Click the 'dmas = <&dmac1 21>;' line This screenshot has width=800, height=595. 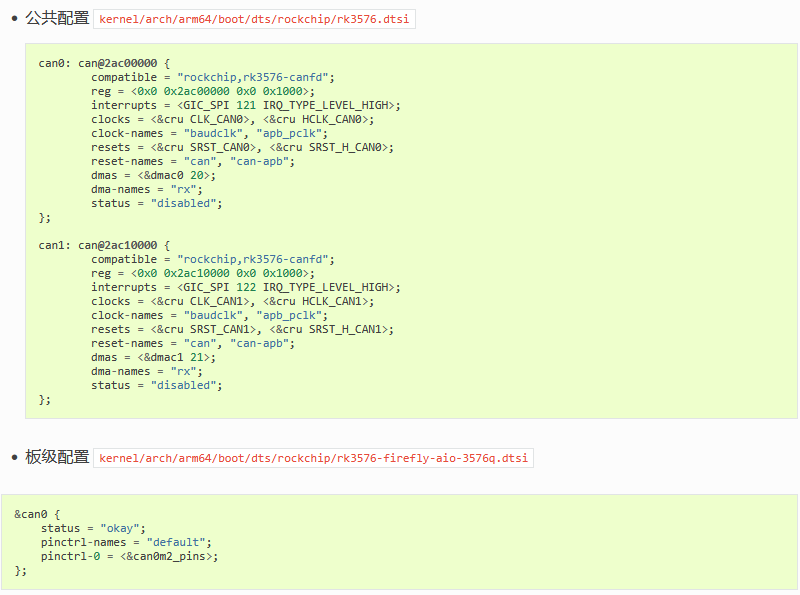[x=154, y=358]
